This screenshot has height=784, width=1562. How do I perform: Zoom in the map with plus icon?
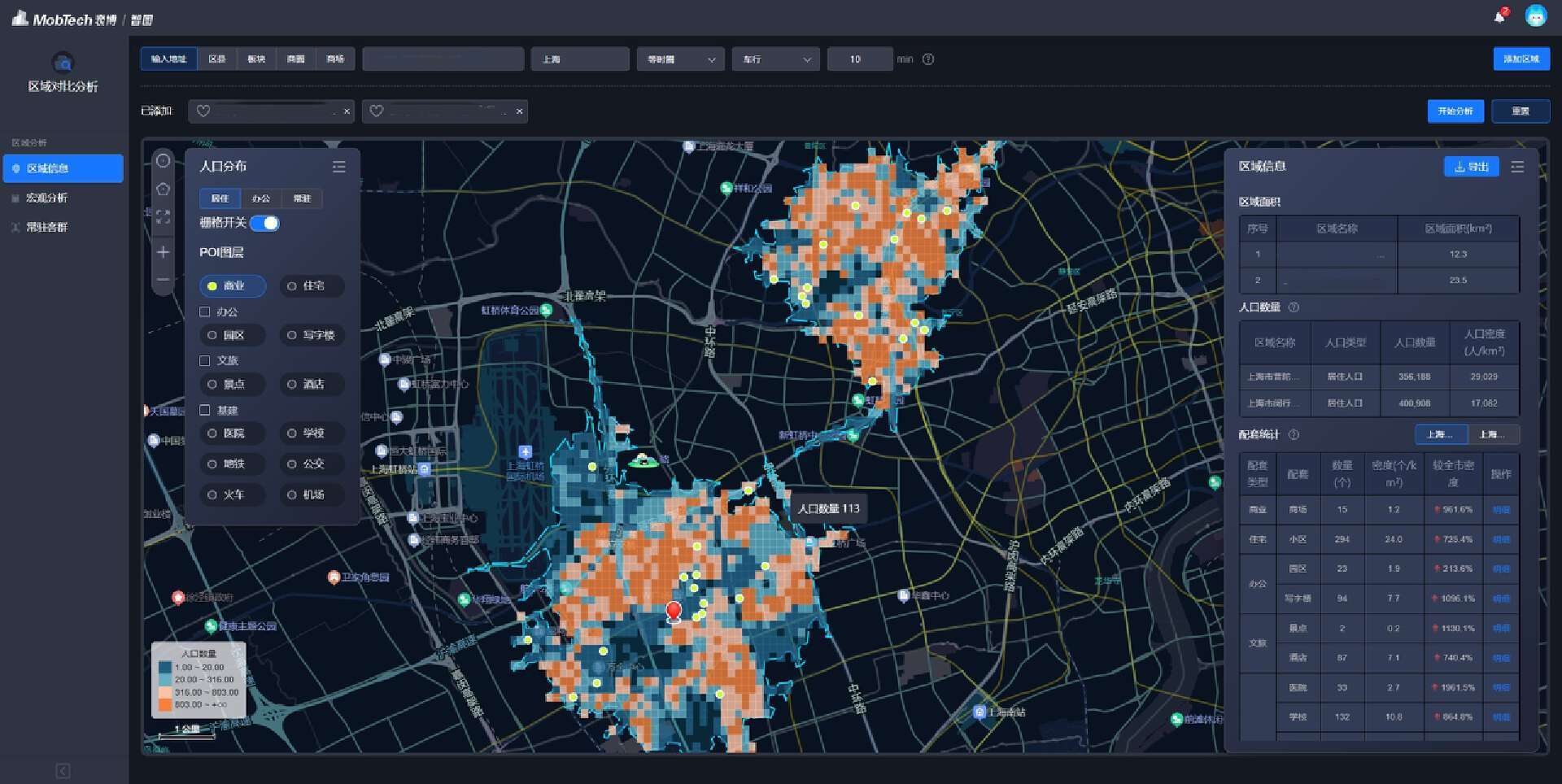pos(164,252)
